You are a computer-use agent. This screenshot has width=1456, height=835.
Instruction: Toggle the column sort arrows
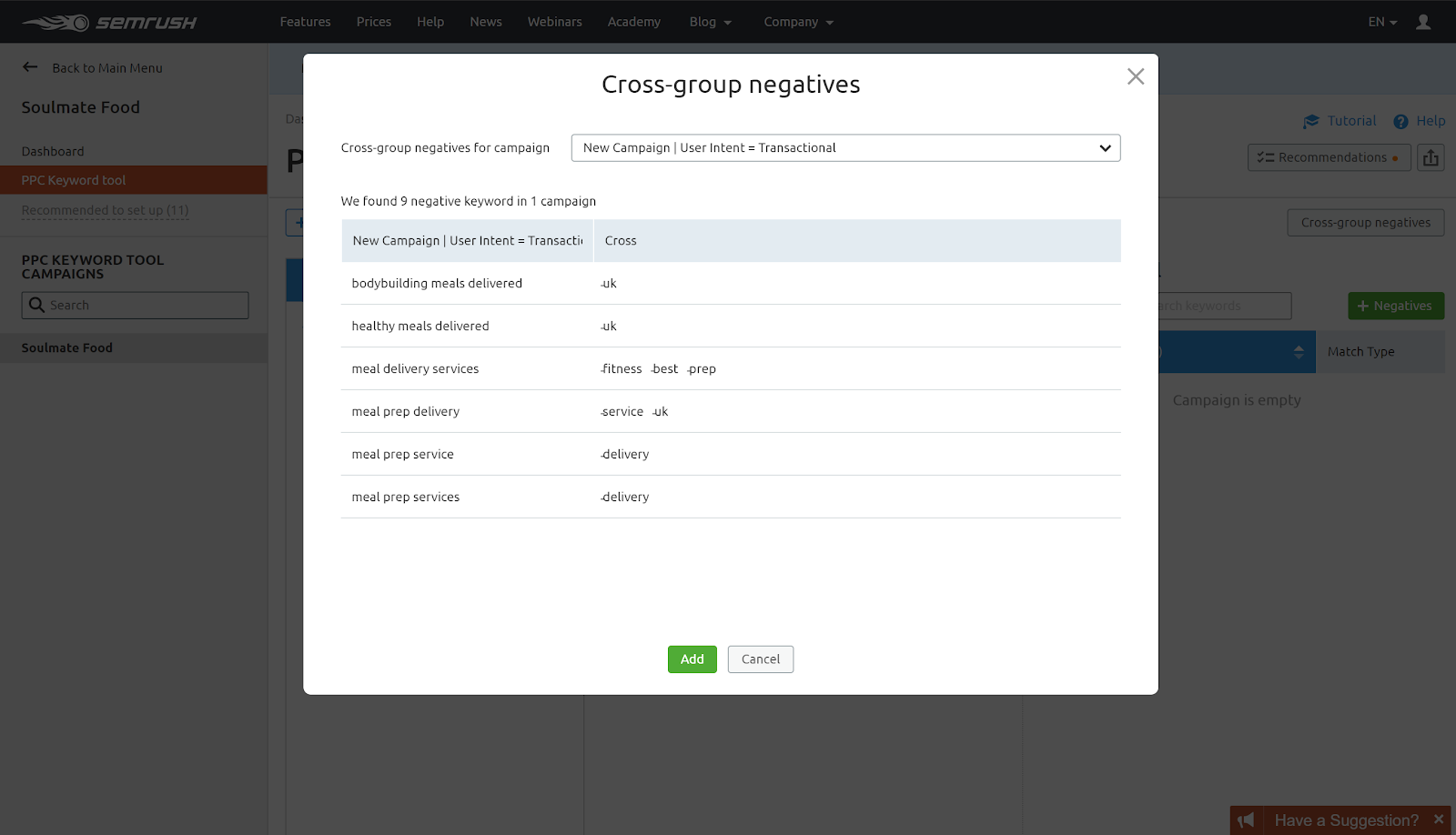click(x=1299, y=352)
